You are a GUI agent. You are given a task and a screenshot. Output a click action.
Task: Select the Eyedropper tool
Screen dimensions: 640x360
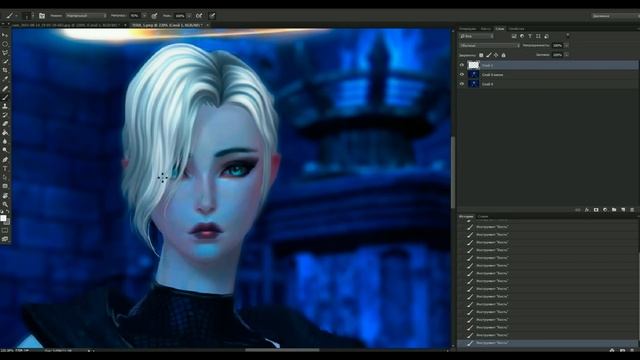tap(5, 79)
